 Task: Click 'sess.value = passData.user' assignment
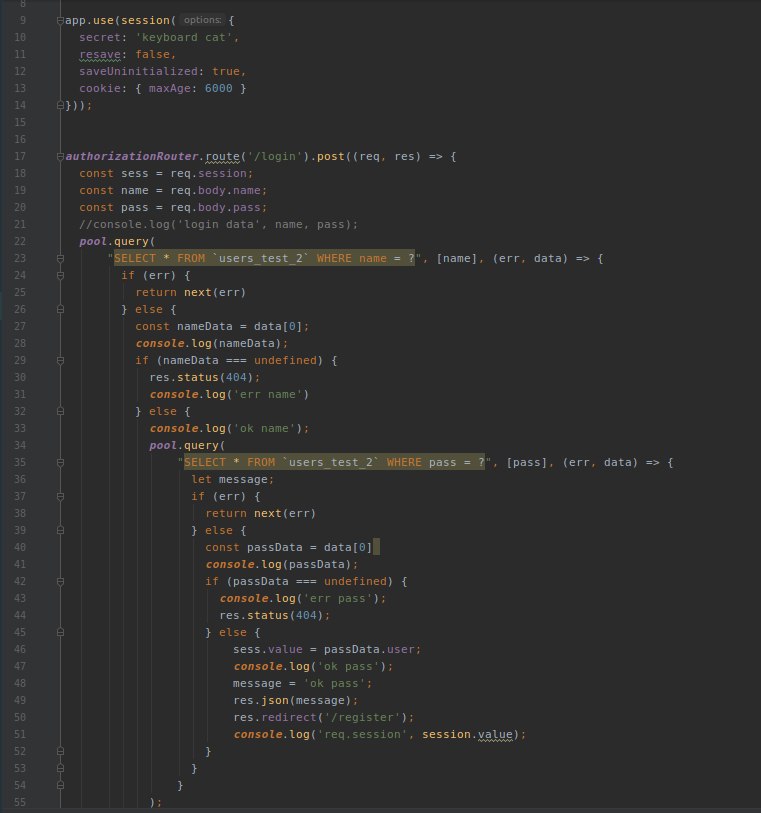327,650
